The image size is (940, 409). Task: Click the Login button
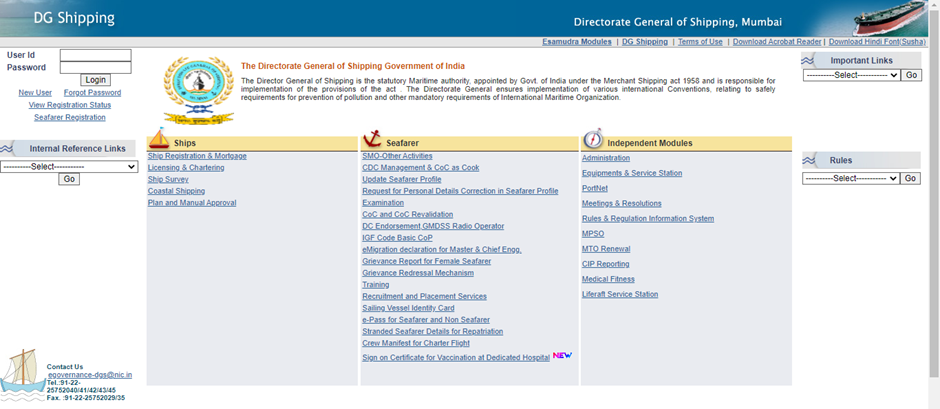(95, 80)
